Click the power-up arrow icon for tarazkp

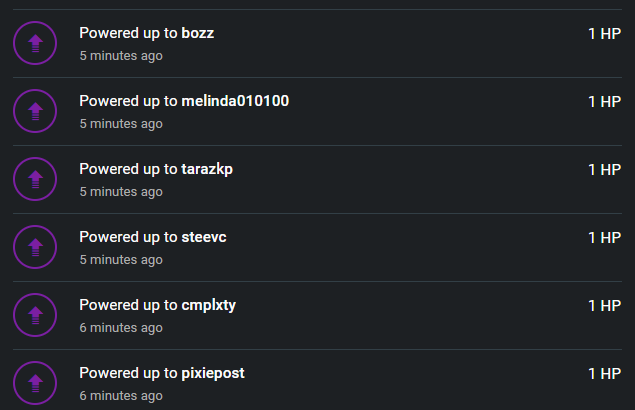click(35, 179)
